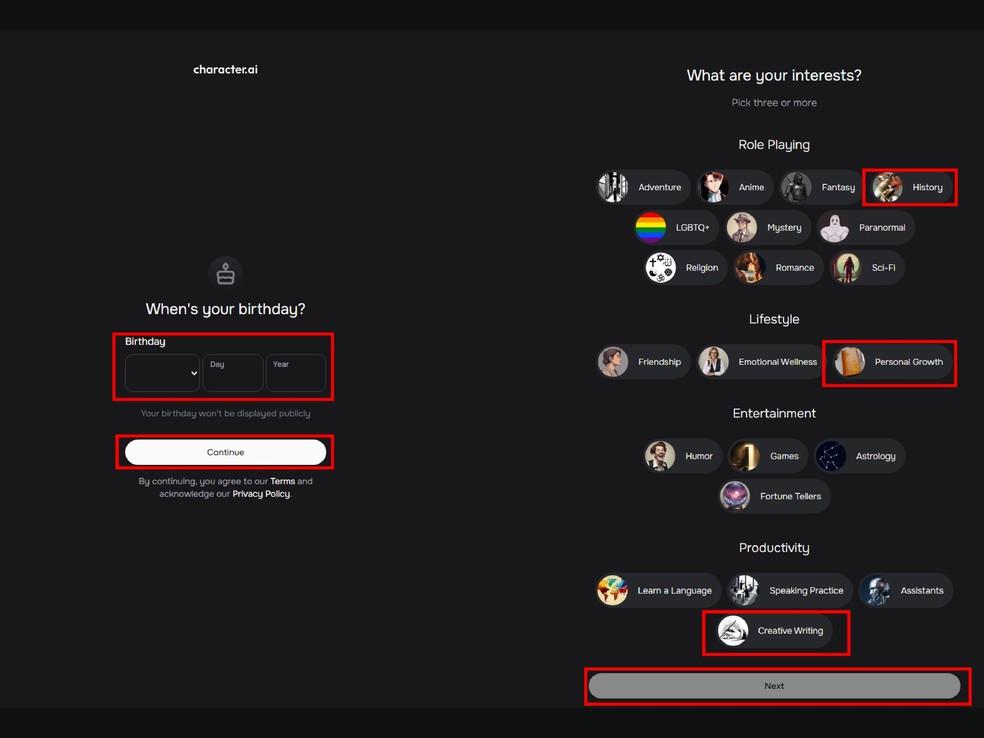Click the character.ai logo

click(225, 70)
